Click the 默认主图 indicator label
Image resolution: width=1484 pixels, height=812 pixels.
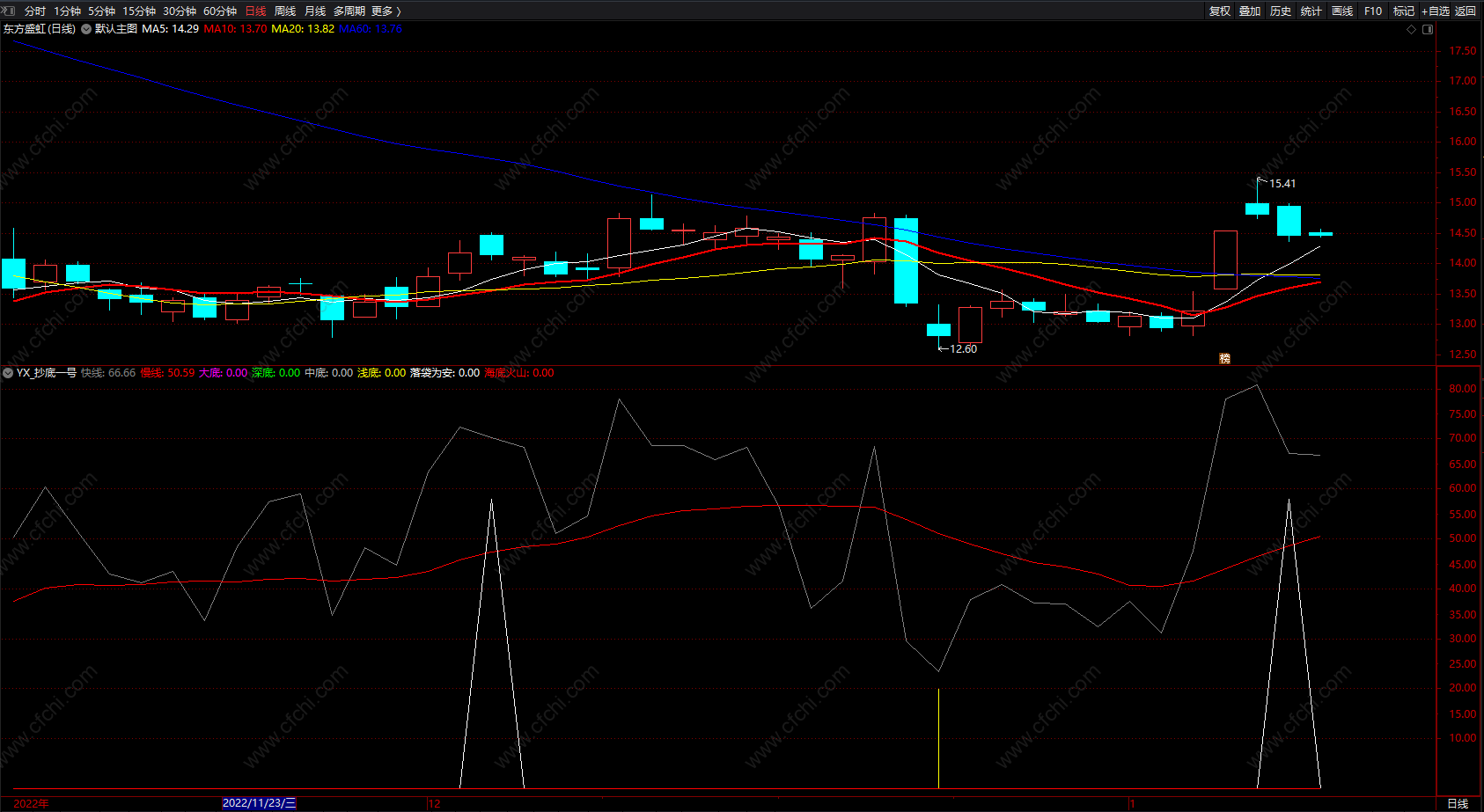[x=116, y=29]
